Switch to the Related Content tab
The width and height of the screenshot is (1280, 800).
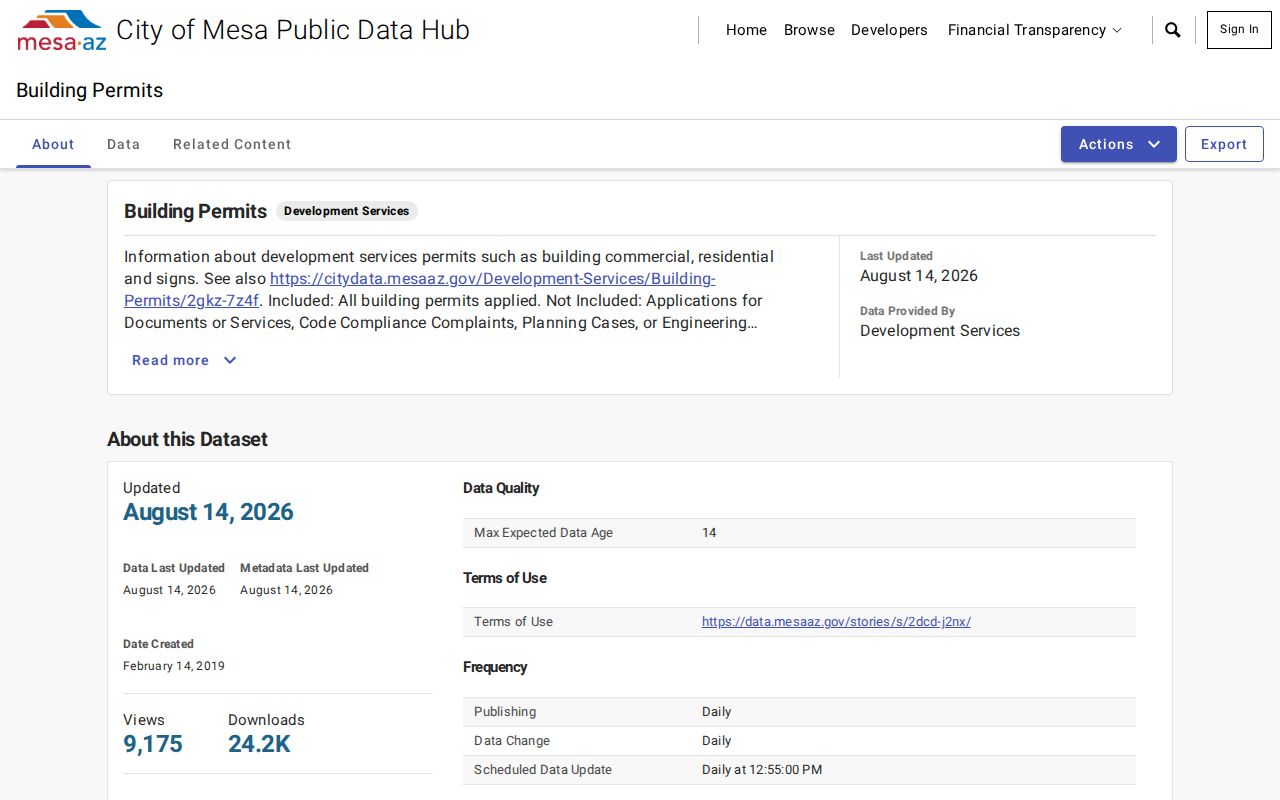(232, 144)
